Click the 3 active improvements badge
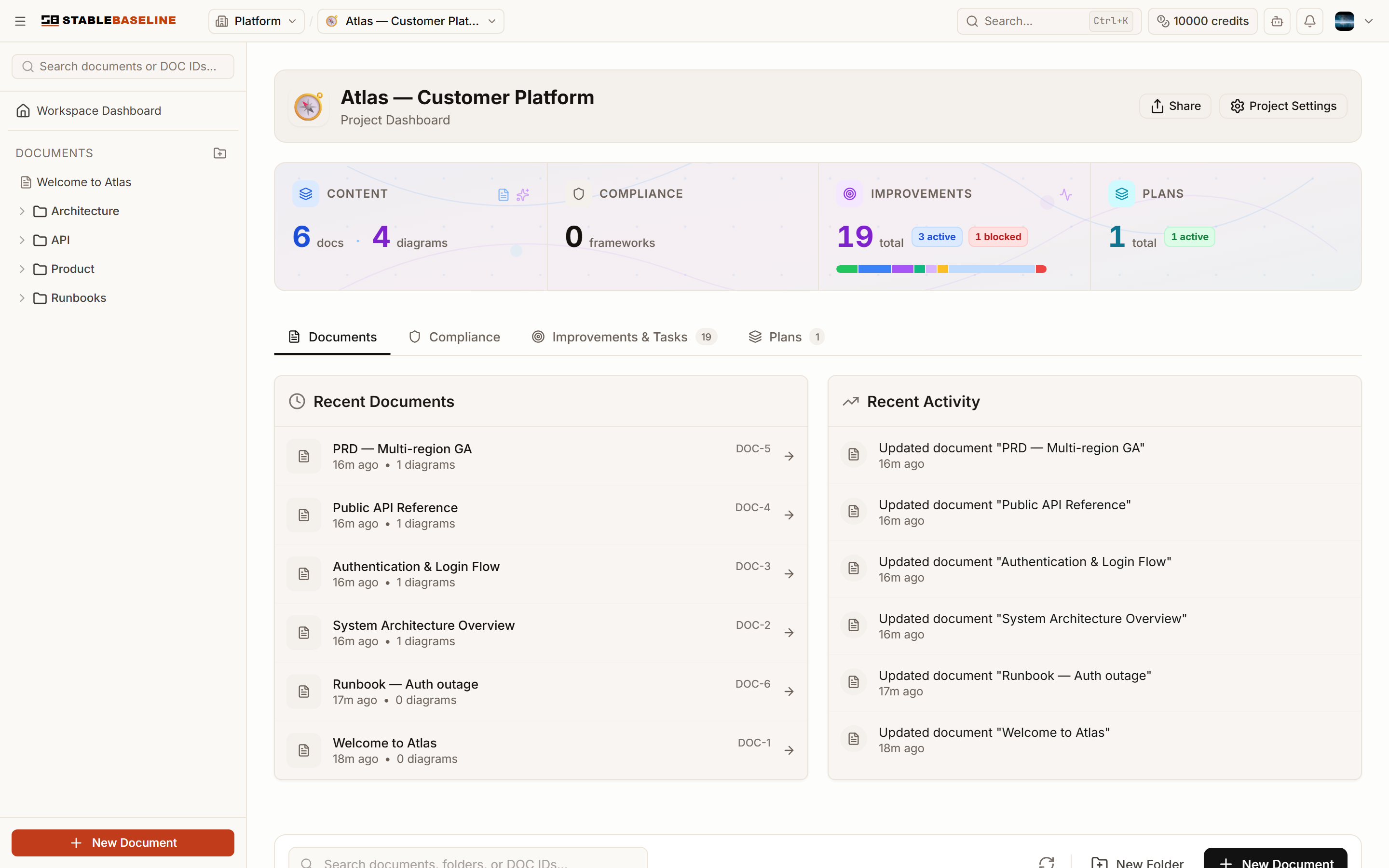 pyautogui.click(x=937, y=236)
